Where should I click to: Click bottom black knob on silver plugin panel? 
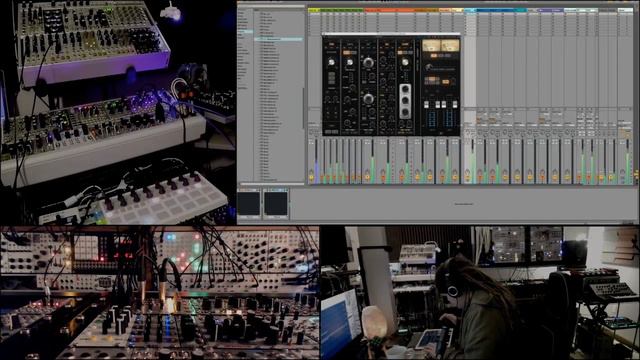(405, 112)
